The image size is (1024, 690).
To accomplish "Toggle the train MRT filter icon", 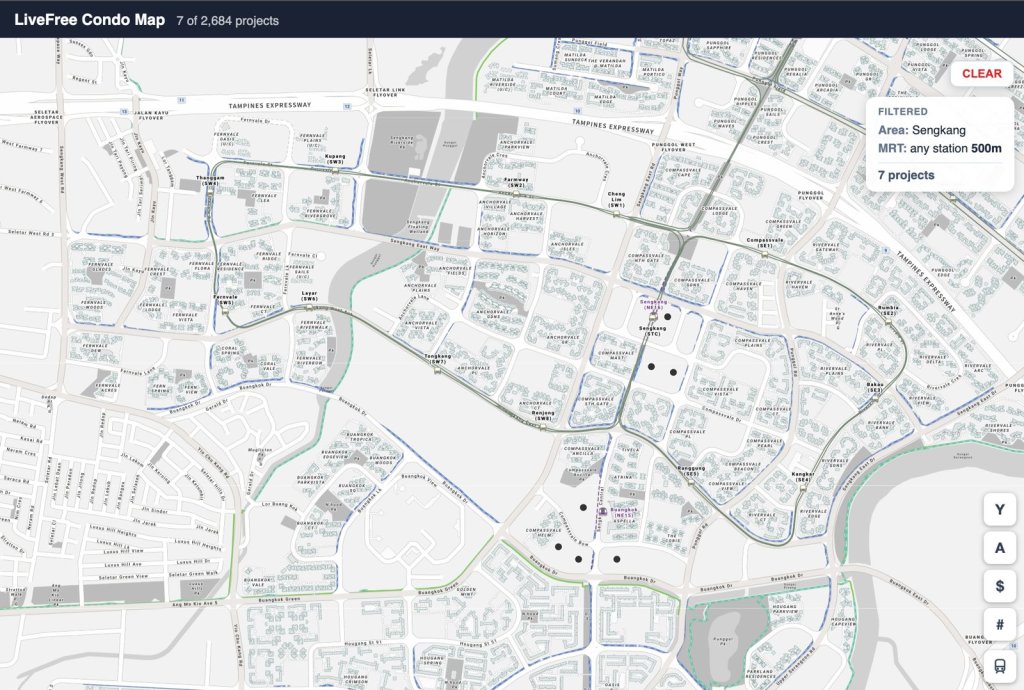I will (999, 665).
